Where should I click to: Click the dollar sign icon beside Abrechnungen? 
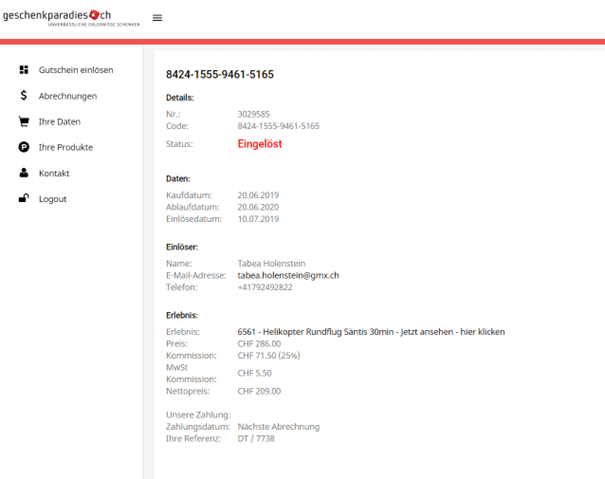[x=24, y=96]
